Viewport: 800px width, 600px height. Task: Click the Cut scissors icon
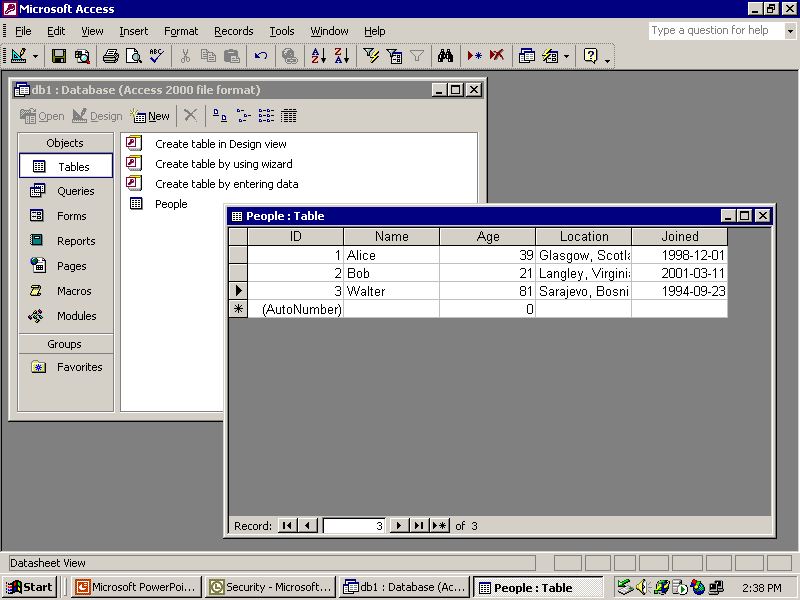point(185,56)
